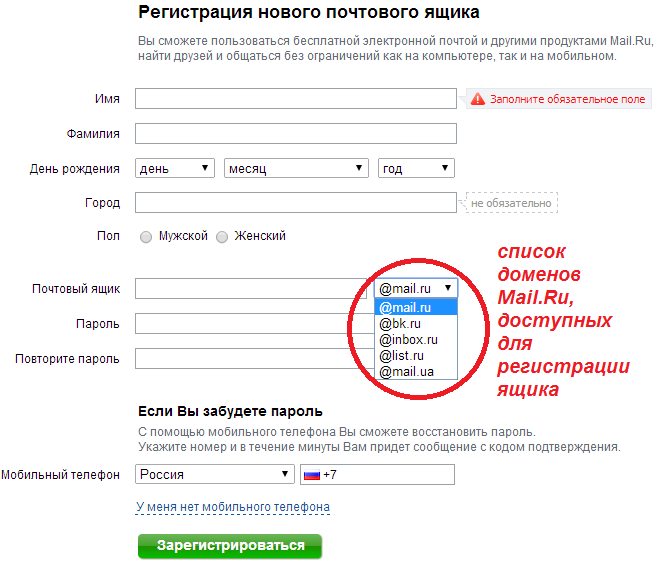Click the Фамилия text input field
The height and width of the screenshot is (563, 657).
click(x=295, y=134)
